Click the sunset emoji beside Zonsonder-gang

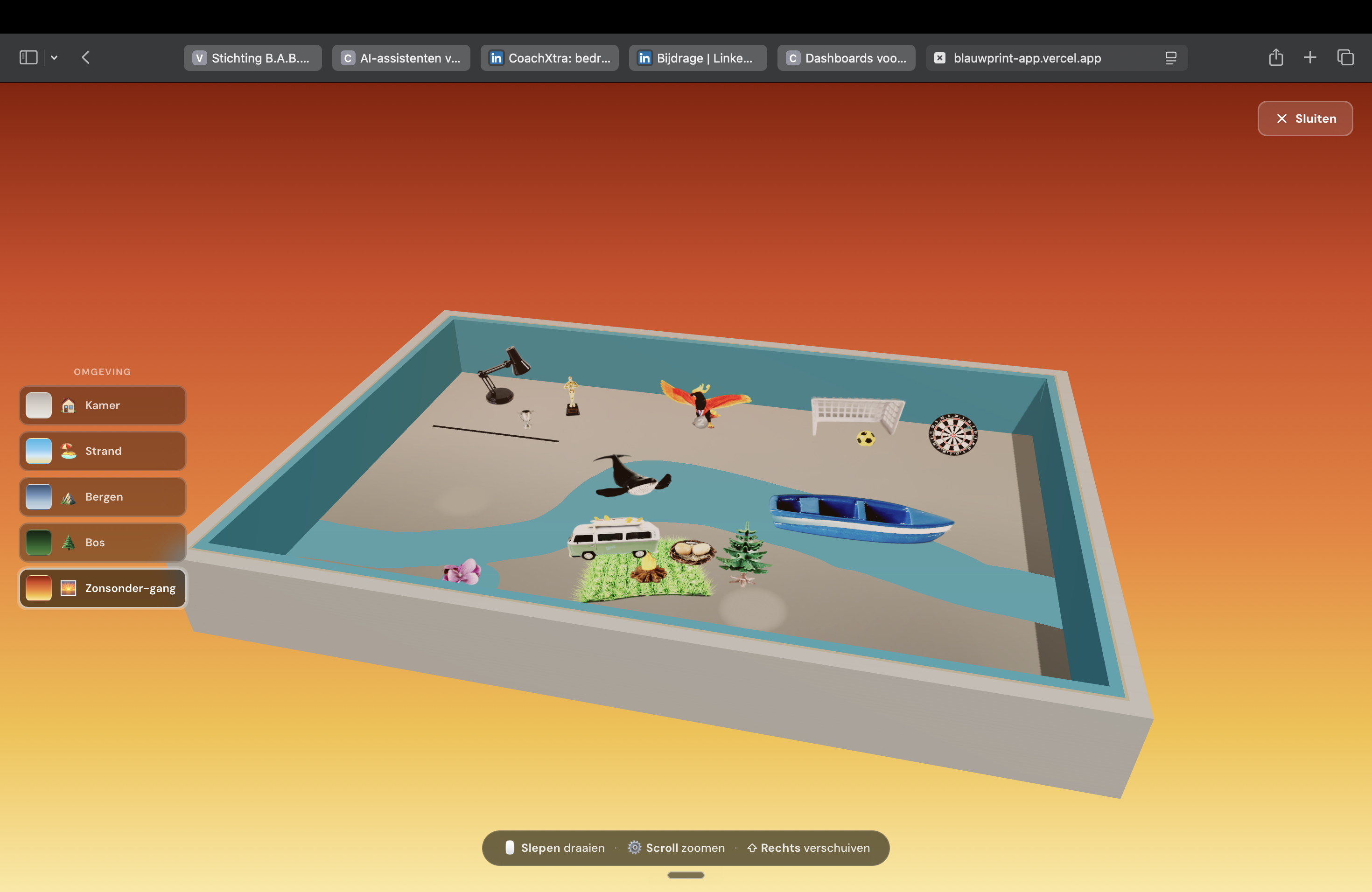(x=69, y=588)
